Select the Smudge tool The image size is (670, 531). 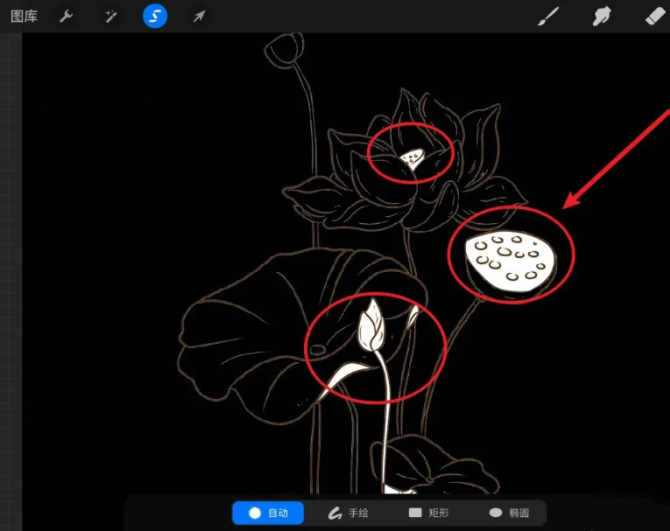(601, 16)
